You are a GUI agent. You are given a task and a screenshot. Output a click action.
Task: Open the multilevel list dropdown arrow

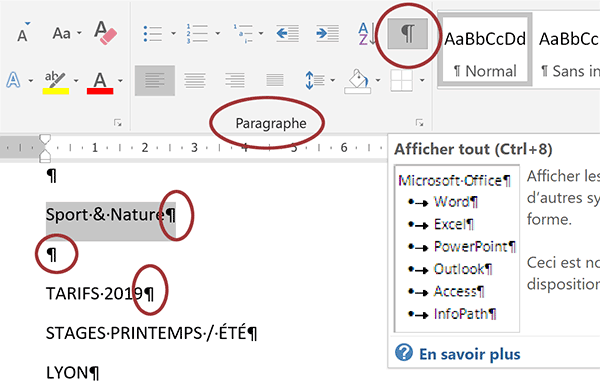point(261,34)
